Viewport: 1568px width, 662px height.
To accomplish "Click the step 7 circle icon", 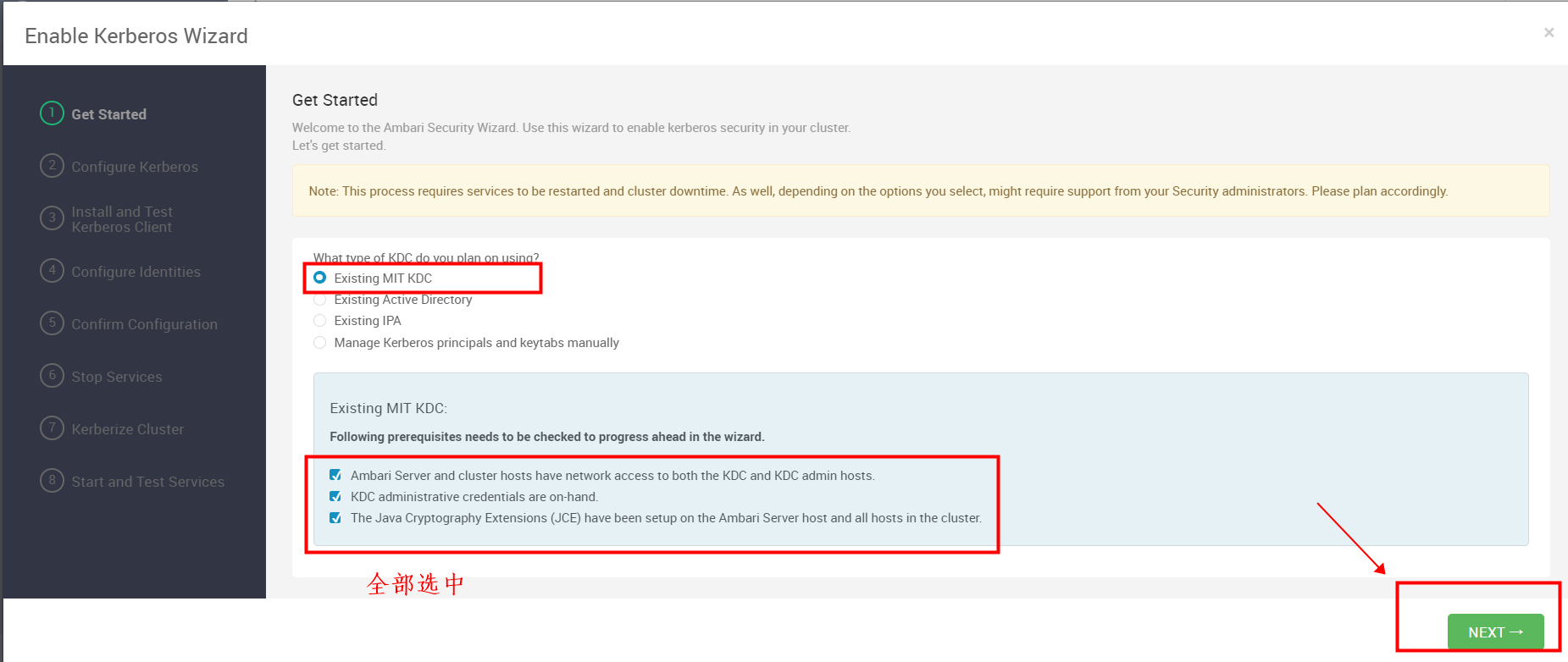I will coord(52,428).
